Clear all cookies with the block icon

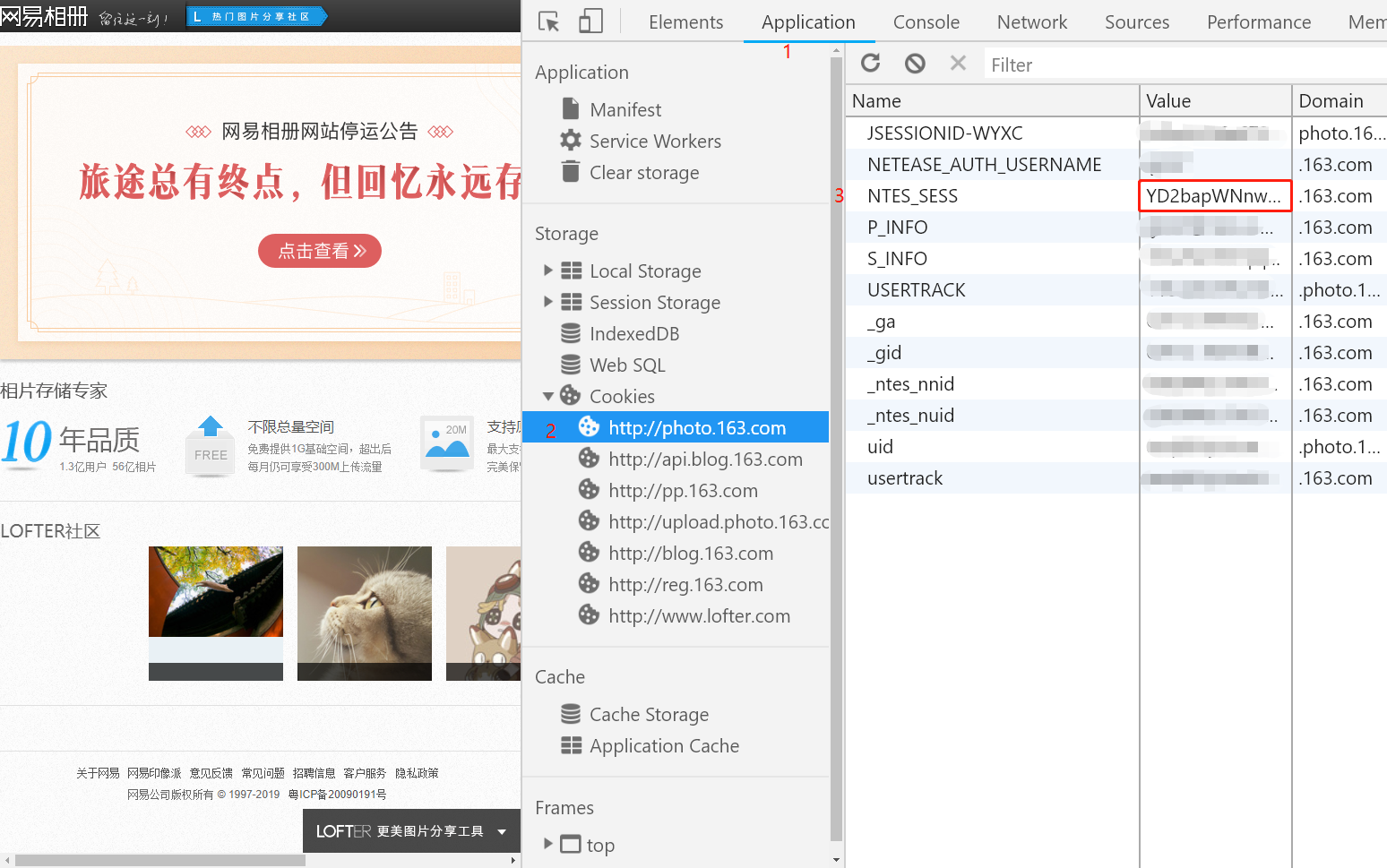[915, 63]
